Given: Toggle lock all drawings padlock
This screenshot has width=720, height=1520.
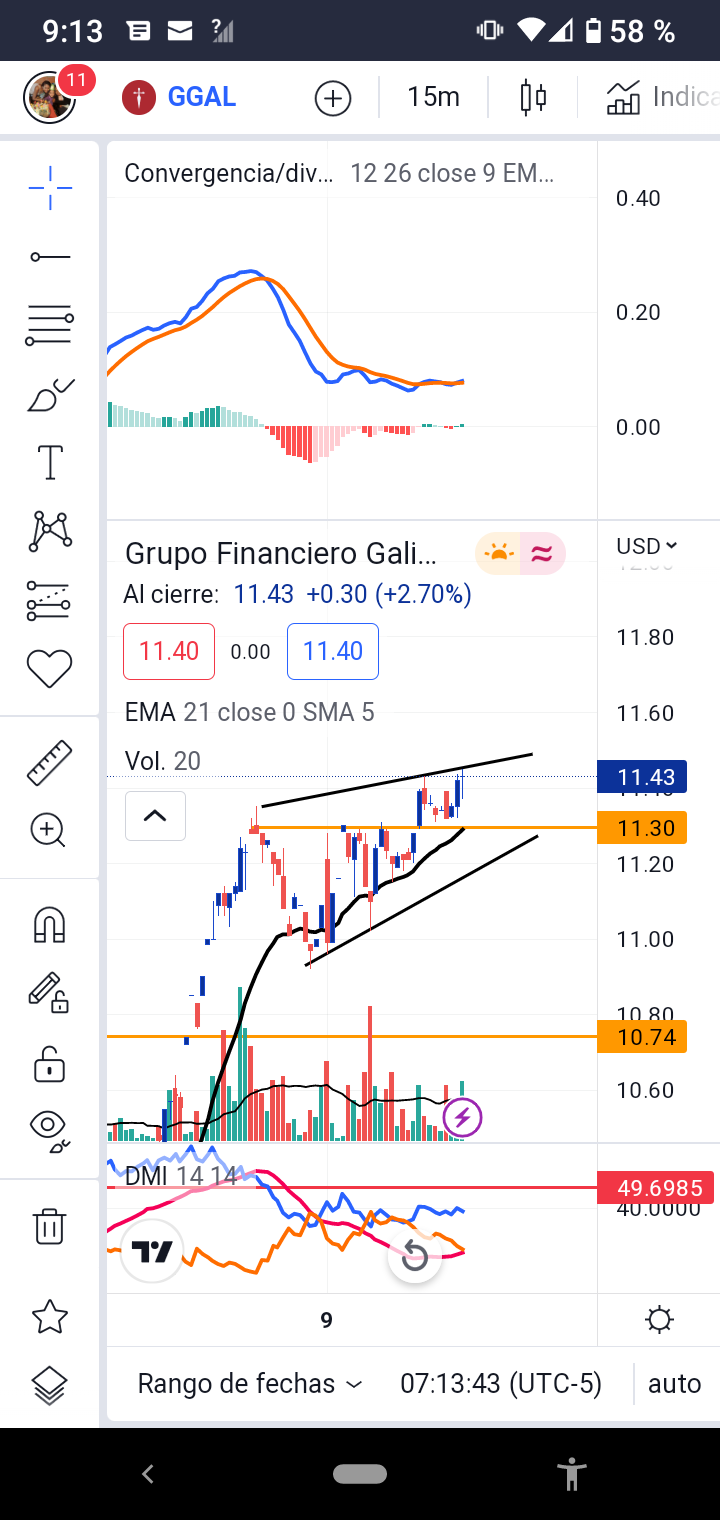Looking at the screenshot, I should [50, 1062].
